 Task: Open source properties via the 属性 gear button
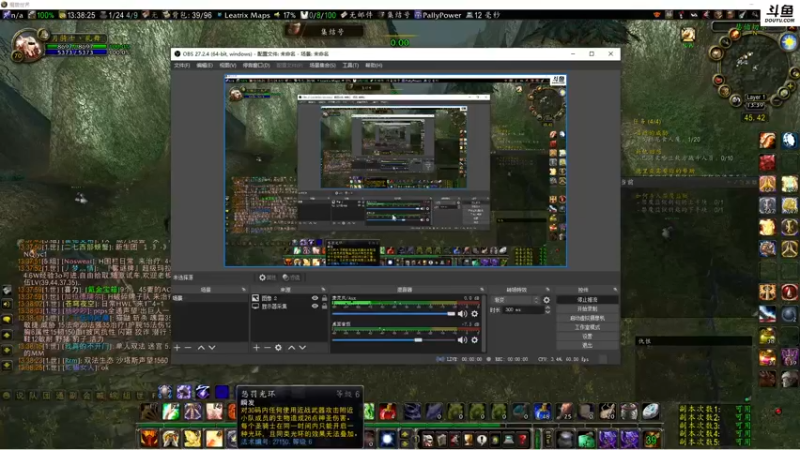(267, 278)
